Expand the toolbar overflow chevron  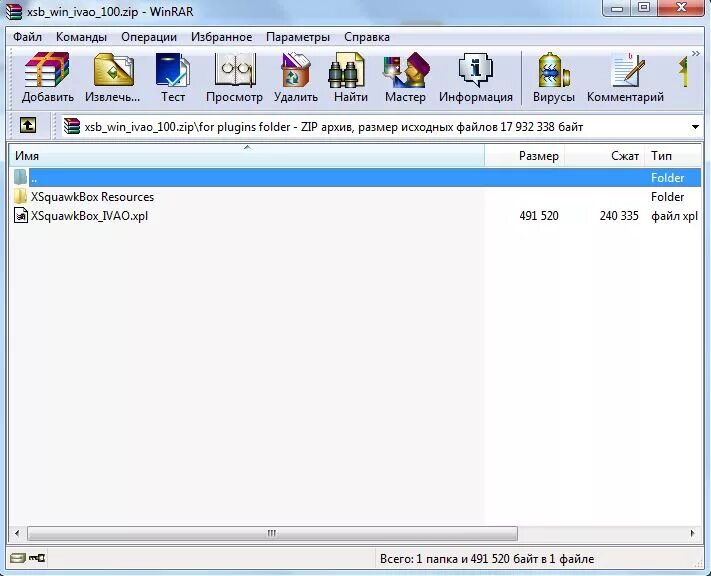(x=696, y=54)
